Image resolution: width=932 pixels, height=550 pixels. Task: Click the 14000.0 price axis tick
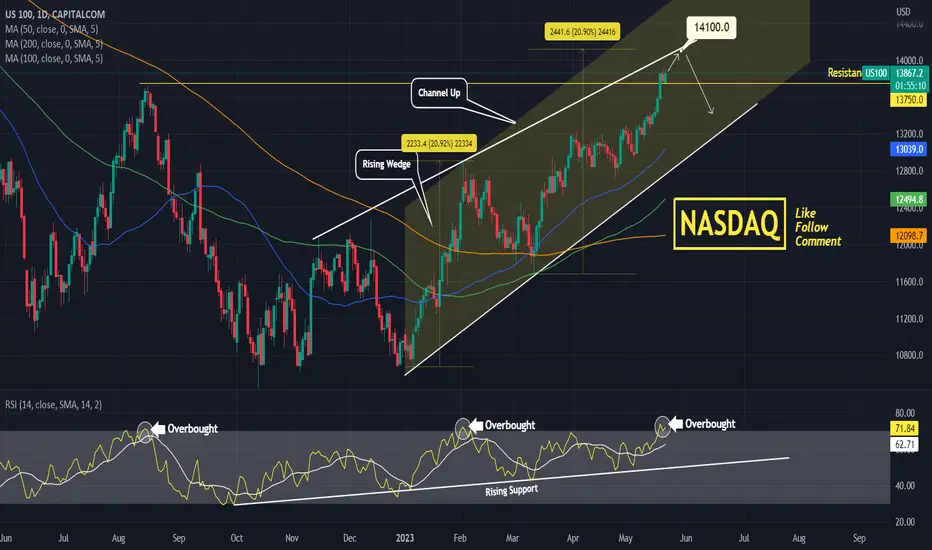909,61
